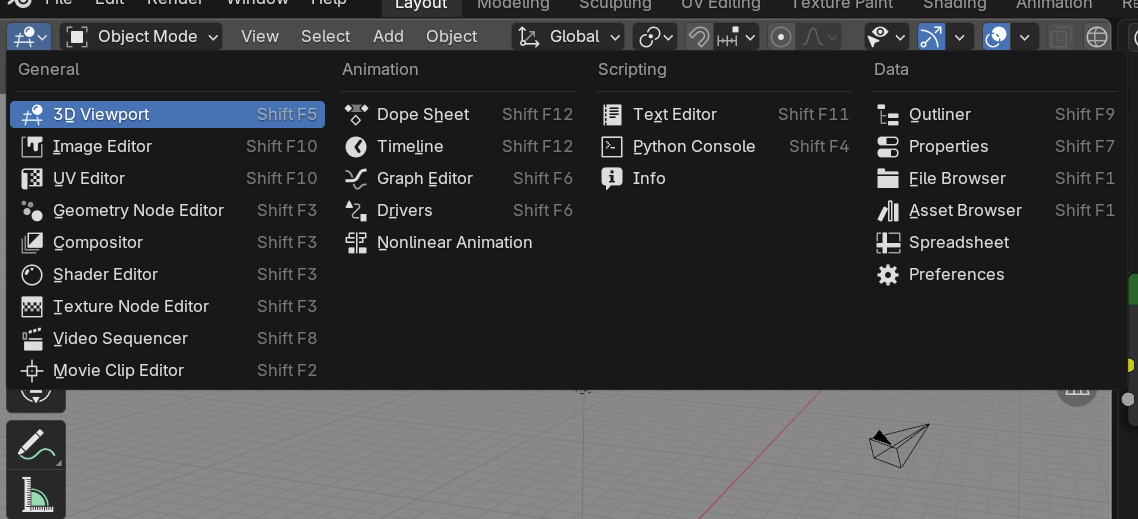This screenshot has height=519, width=1138.
Task: Click Preferences in the Data column
Action: 955,274
